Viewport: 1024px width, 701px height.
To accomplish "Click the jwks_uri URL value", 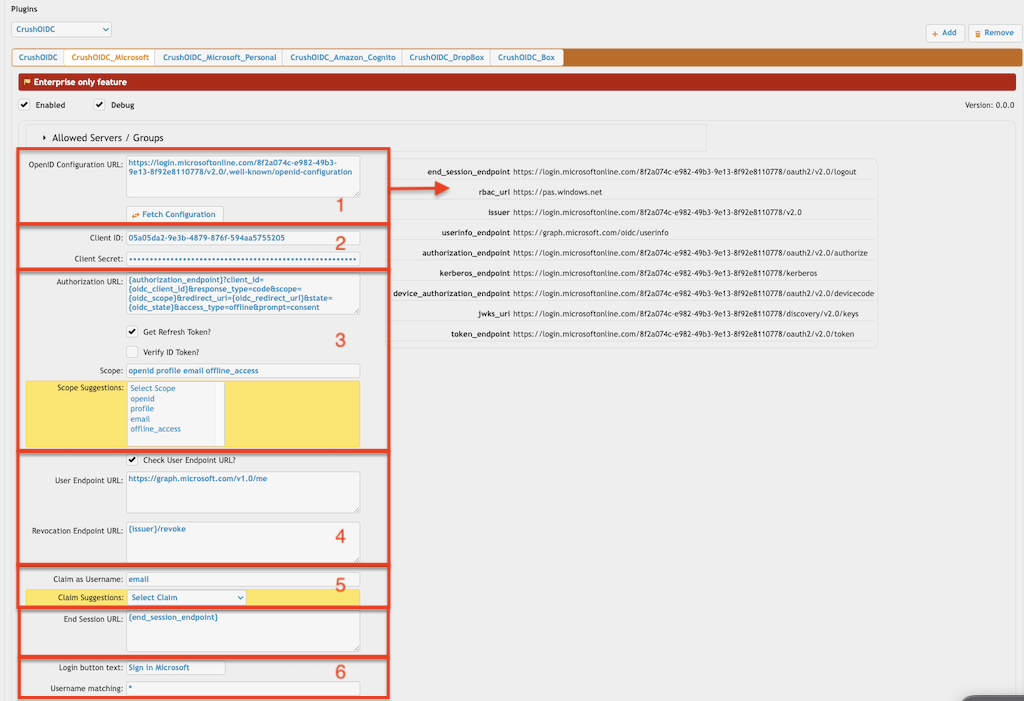I will point(686,314).
